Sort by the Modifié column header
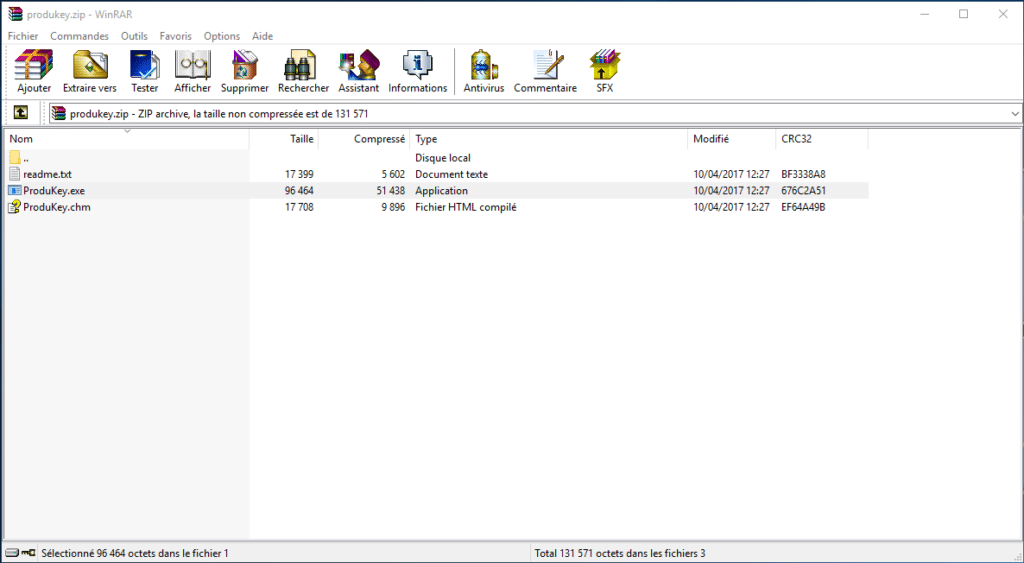The image size is (1024, 563). (x=732, y=139)
